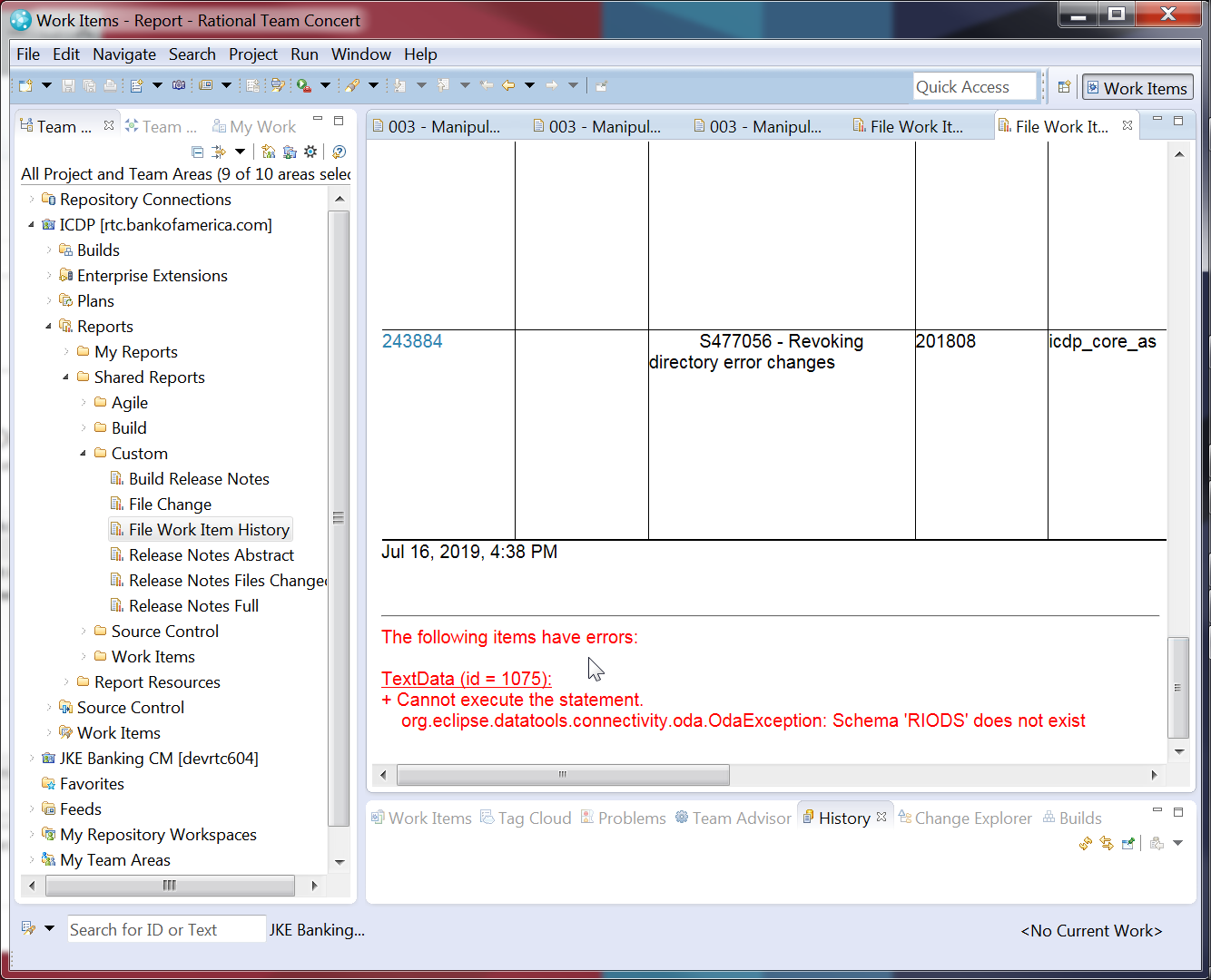Click the yellow Back navigation arrow
The height and width of the screenshot is (980, 1211).
[508, 85]
